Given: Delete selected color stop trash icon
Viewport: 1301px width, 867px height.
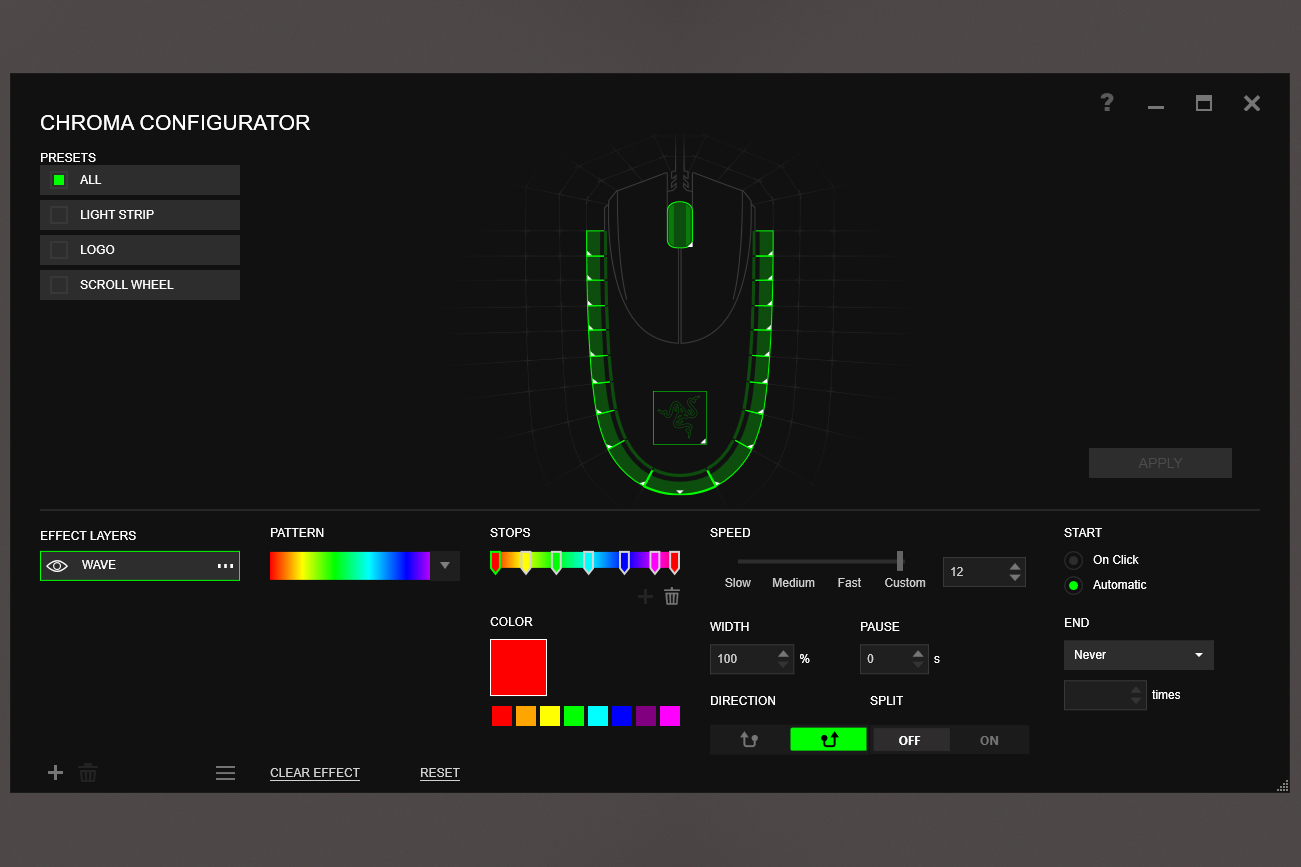Looking at the screenshot, I should pos(672,596).
